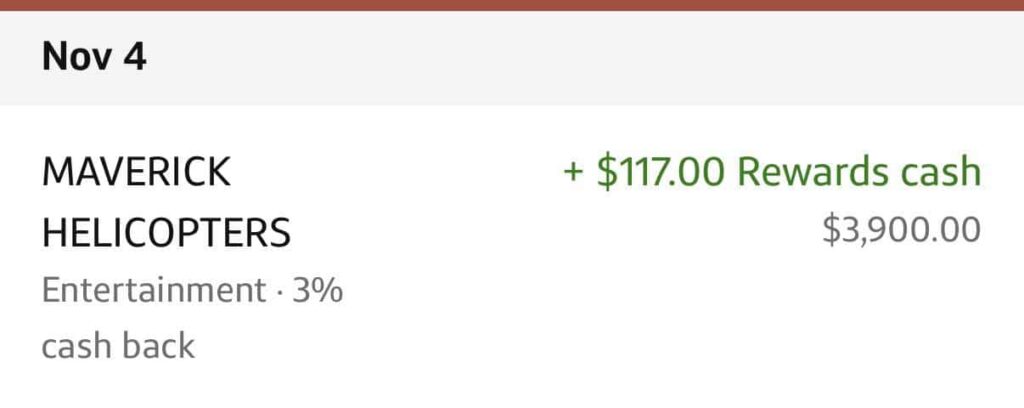Tap the Entertainment category label
The height and width of the screenshot is (408, 1024).
click(154, 292)
